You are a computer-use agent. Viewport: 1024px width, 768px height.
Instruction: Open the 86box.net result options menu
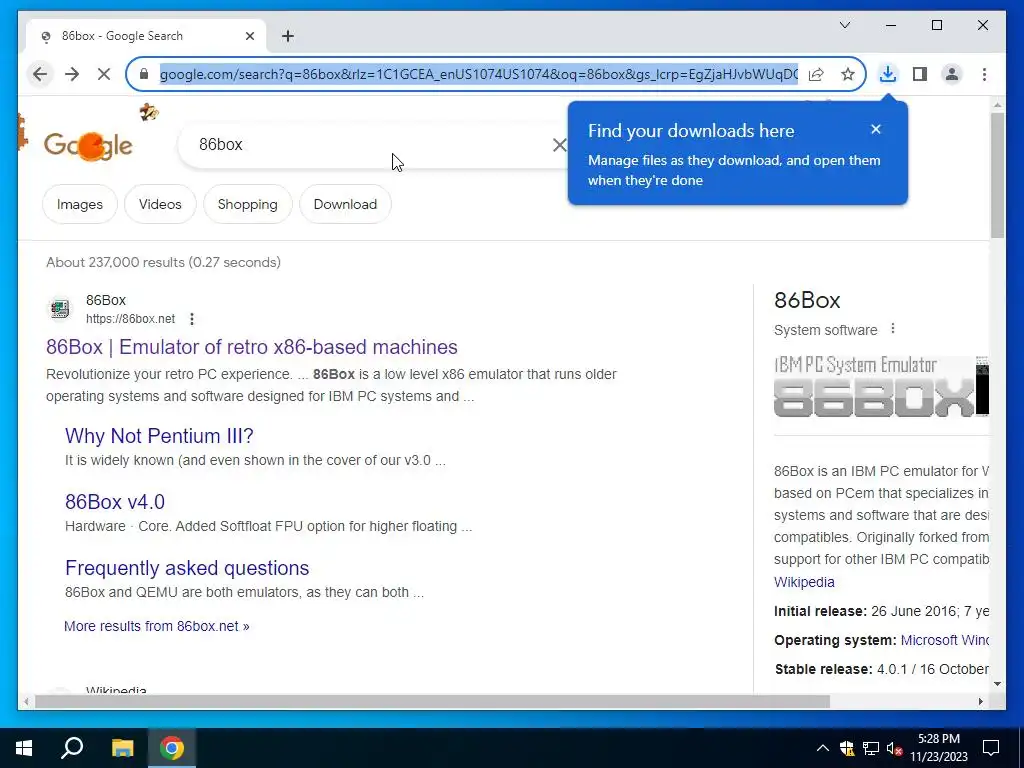(x=191, y=319)
